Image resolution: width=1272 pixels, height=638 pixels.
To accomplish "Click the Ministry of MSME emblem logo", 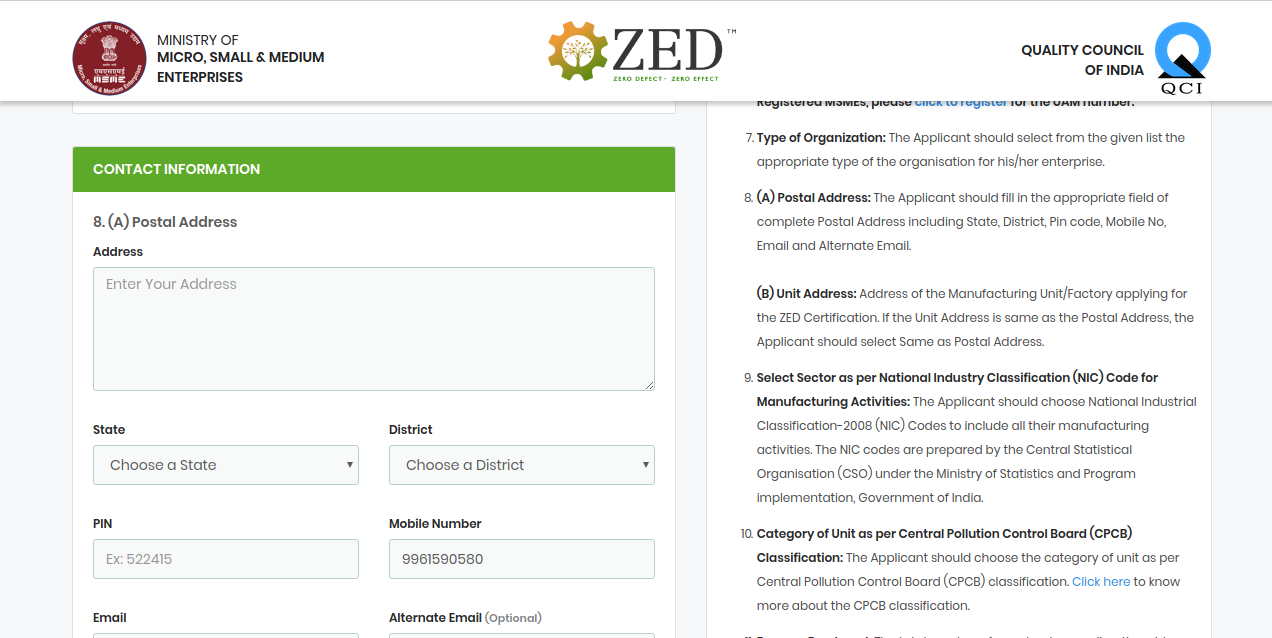I will [109, 57].
